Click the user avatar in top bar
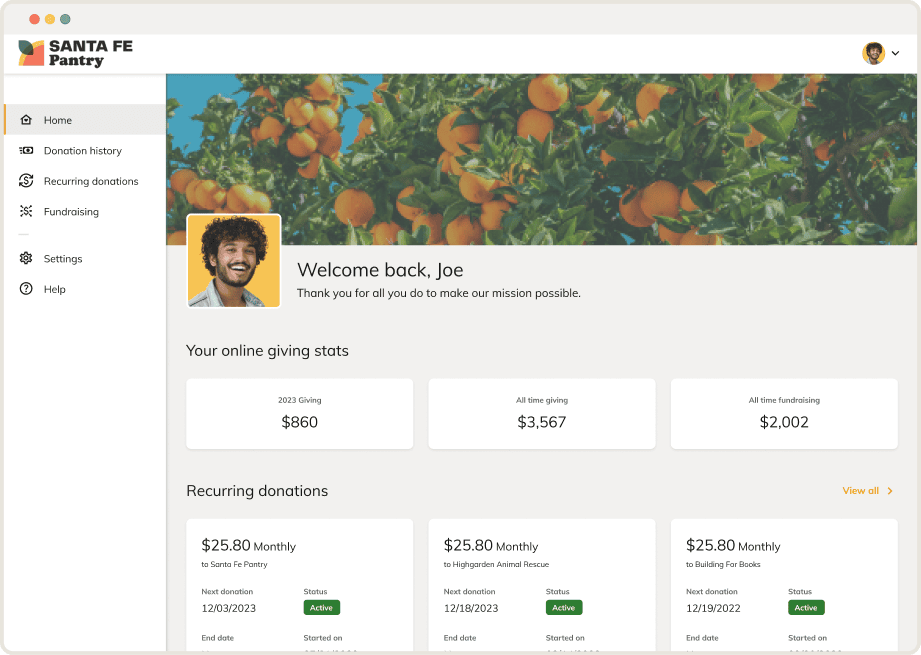This screenshot has width=921, height=655. (873, 53)
